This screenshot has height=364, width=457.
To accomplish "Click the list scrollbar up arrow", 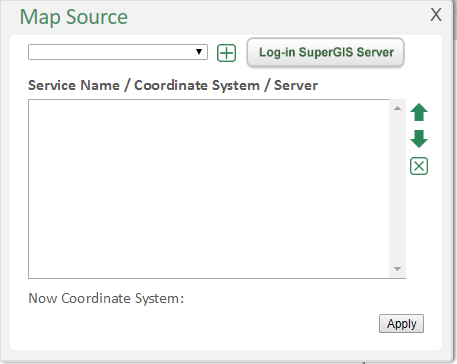I will coord(397,108).
